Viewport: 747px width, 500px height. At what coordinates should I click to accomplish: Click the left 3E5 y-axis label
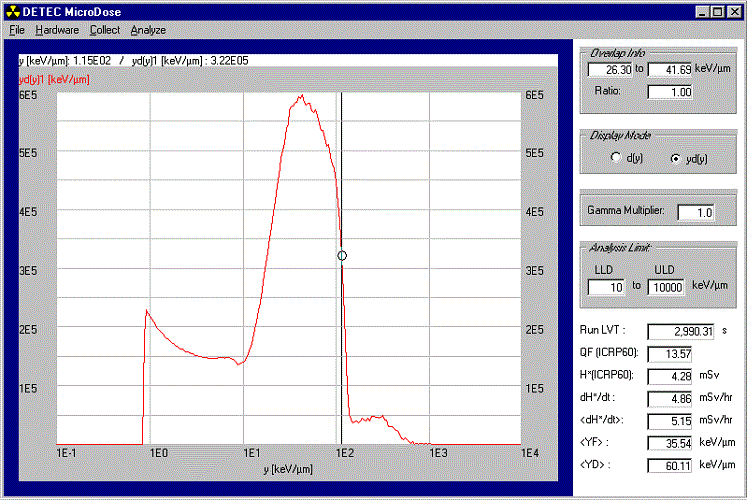coord(28,271)
